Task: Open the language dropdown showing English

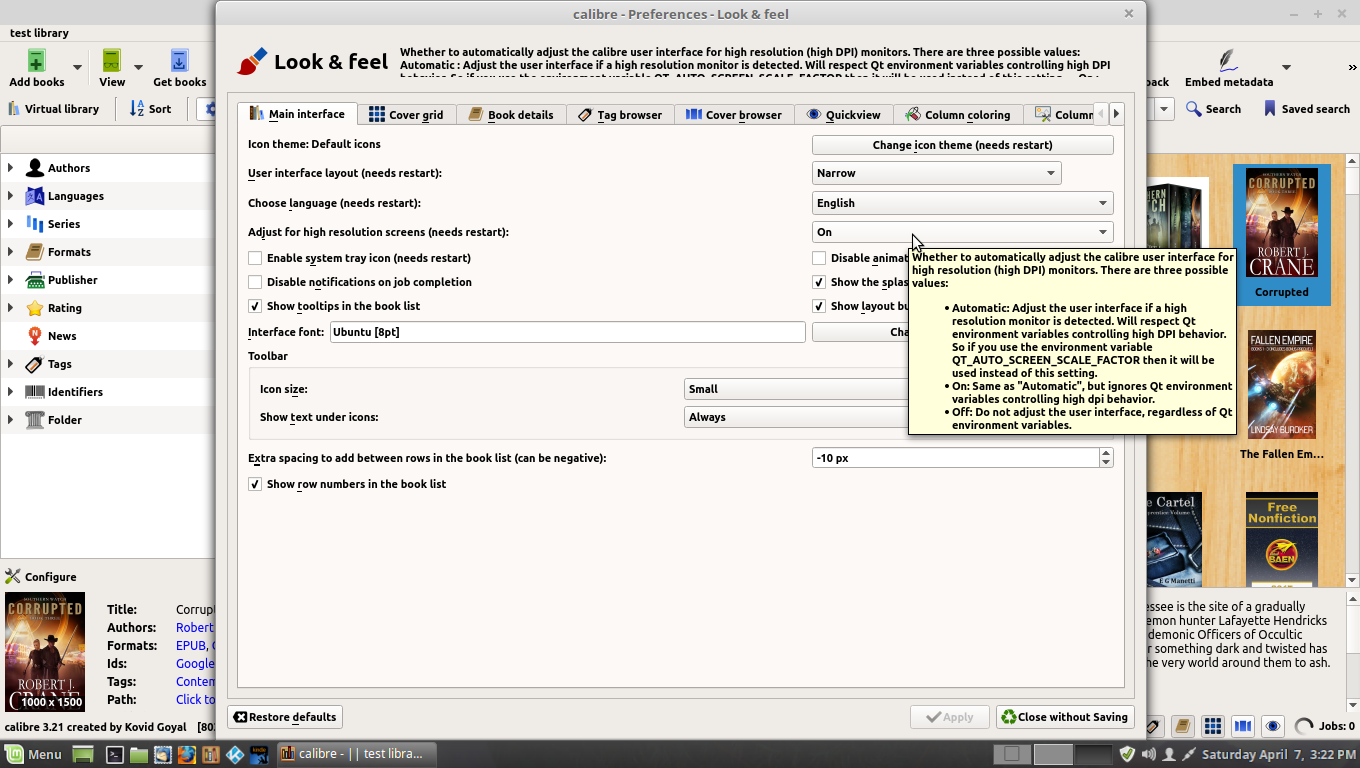Action: 962,203
